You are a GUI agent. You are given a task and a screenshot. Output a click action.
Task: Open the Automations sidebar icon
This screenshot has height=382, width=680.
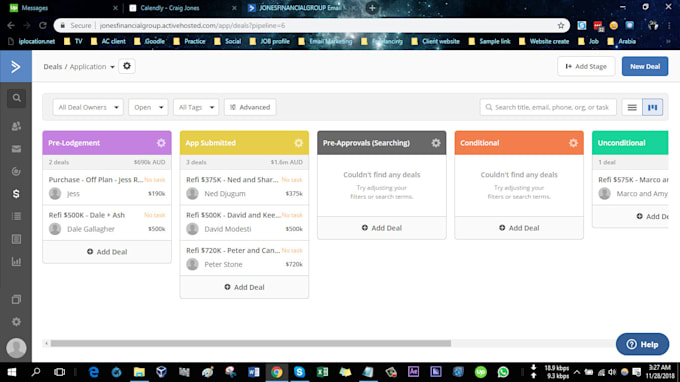pos(16,171)
